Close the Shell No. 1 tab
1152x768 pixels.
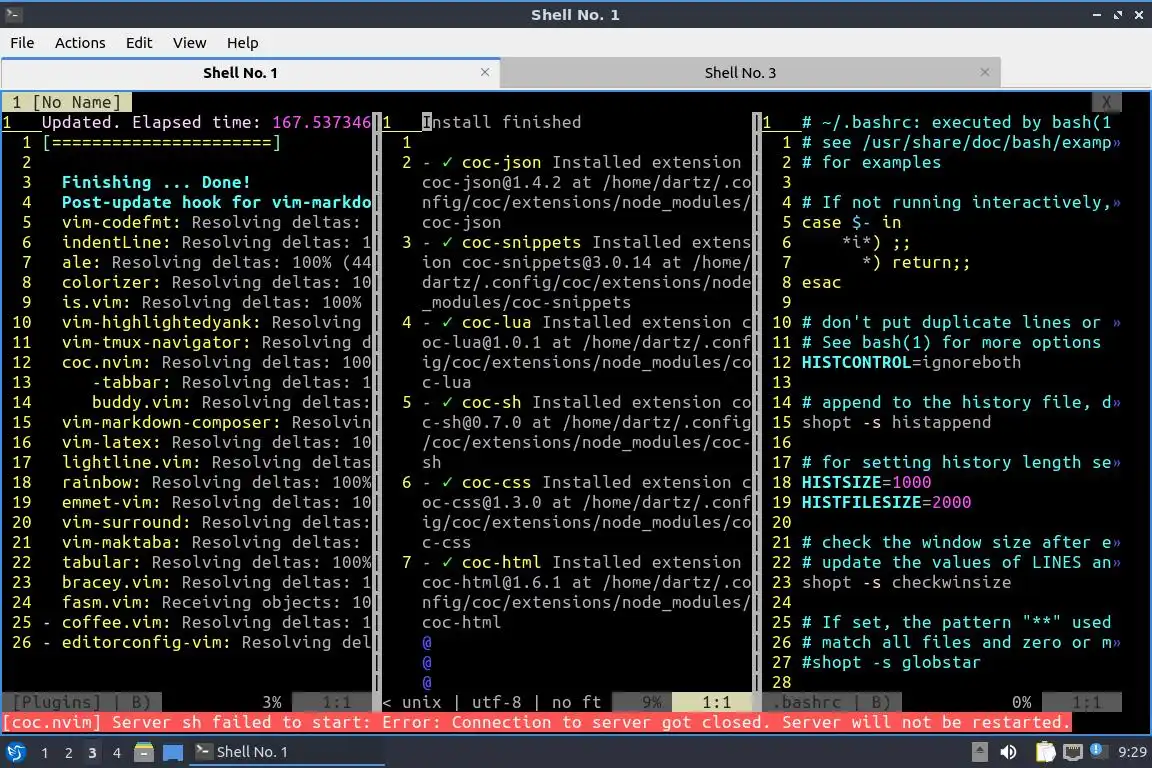(x=485, y=72)
